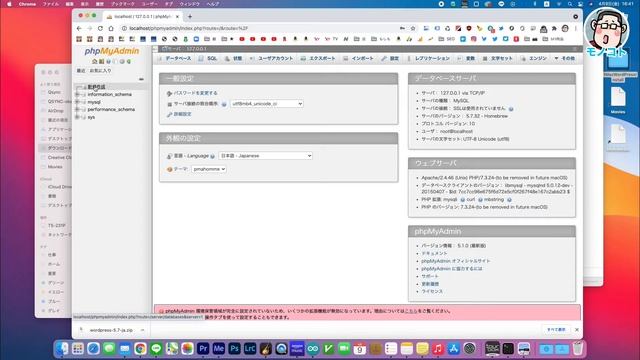Open the 変数 (Variables) tab
The height and width of the screenshot is (360, 640).
(x=466, y=58)
